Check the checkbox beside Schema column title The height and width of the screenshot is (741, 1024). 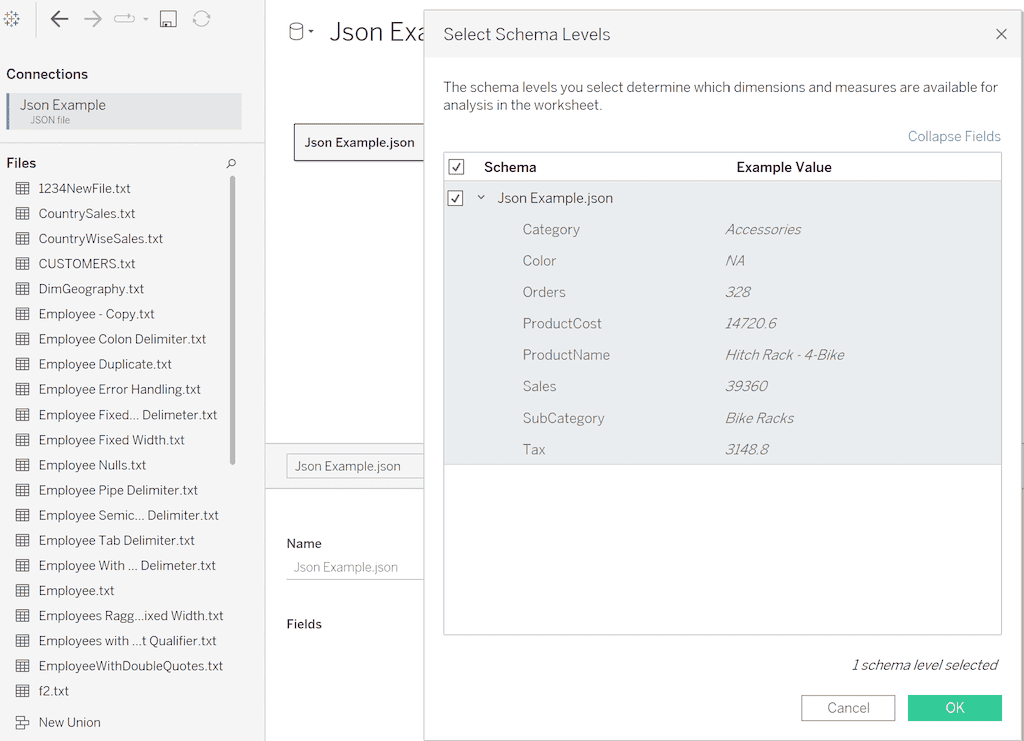(456, 166)
